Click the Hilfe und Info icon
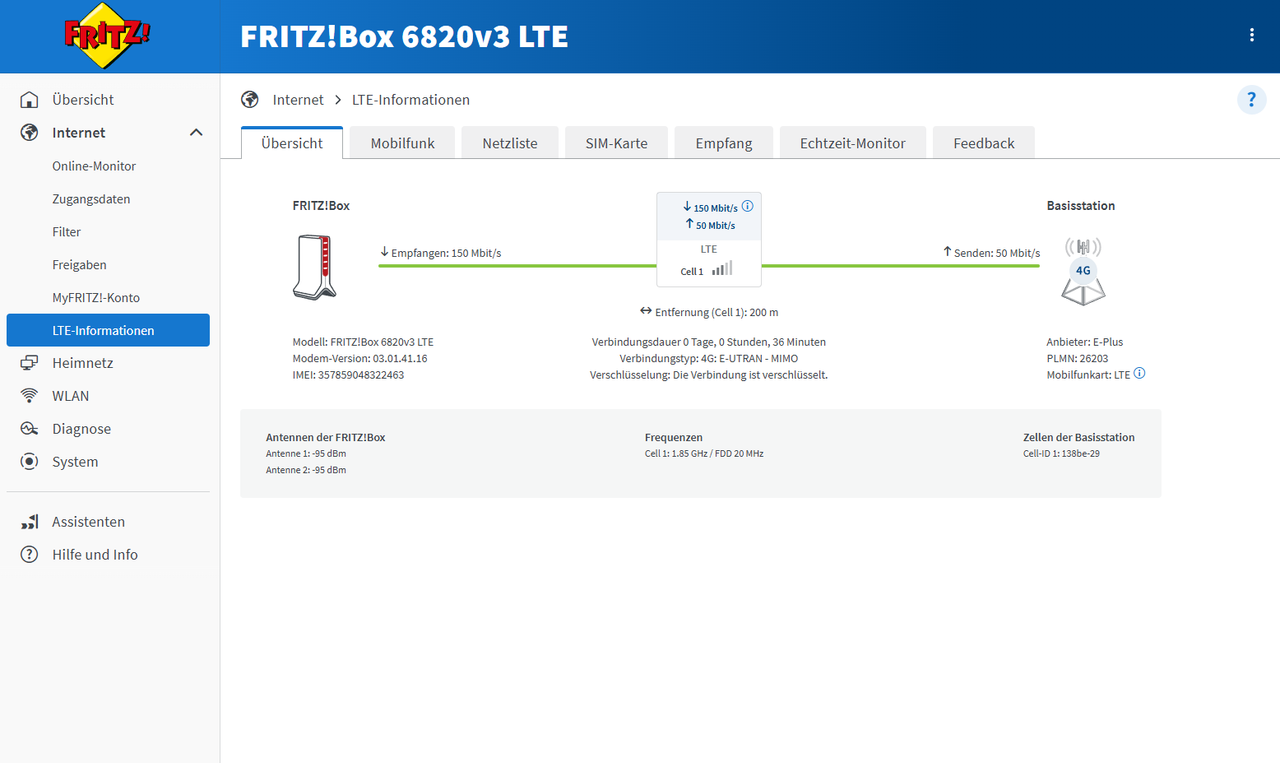 point(30,554)
